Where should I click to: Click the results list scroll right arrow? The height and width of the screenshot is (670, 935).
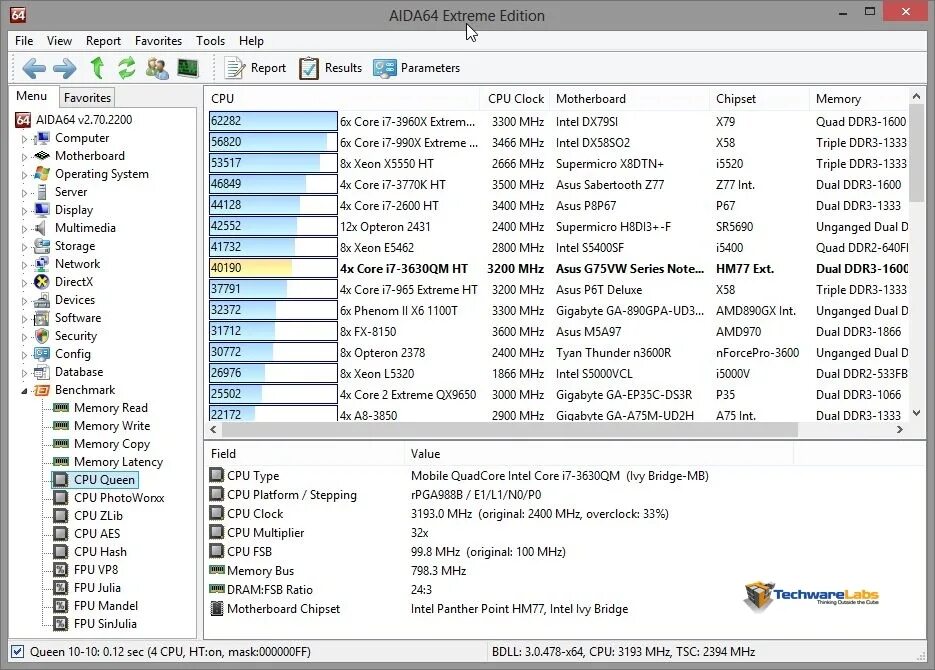click(899, 429)
